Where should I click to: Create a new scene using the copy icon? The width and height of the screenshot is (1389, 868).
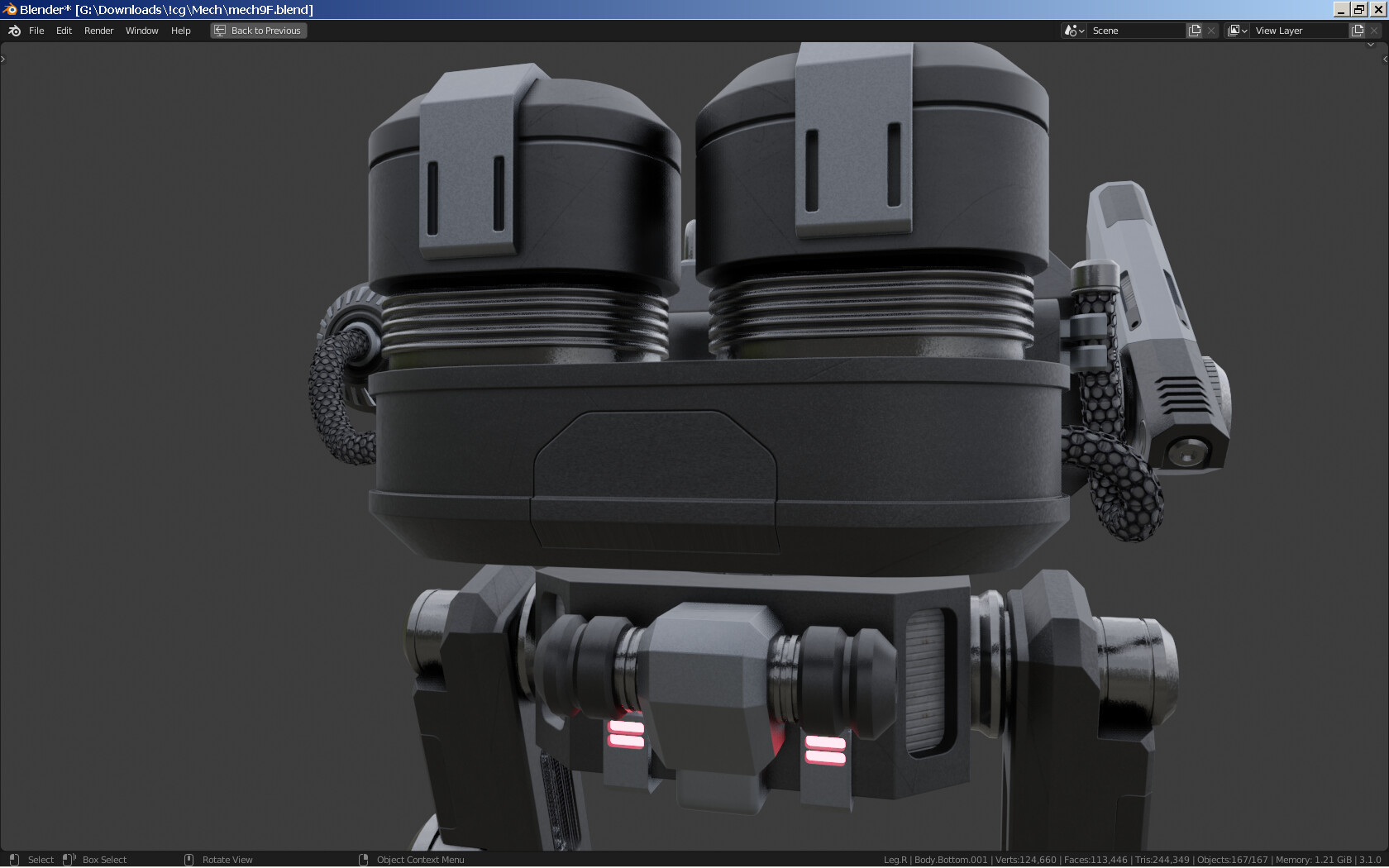click(1193, 31)
